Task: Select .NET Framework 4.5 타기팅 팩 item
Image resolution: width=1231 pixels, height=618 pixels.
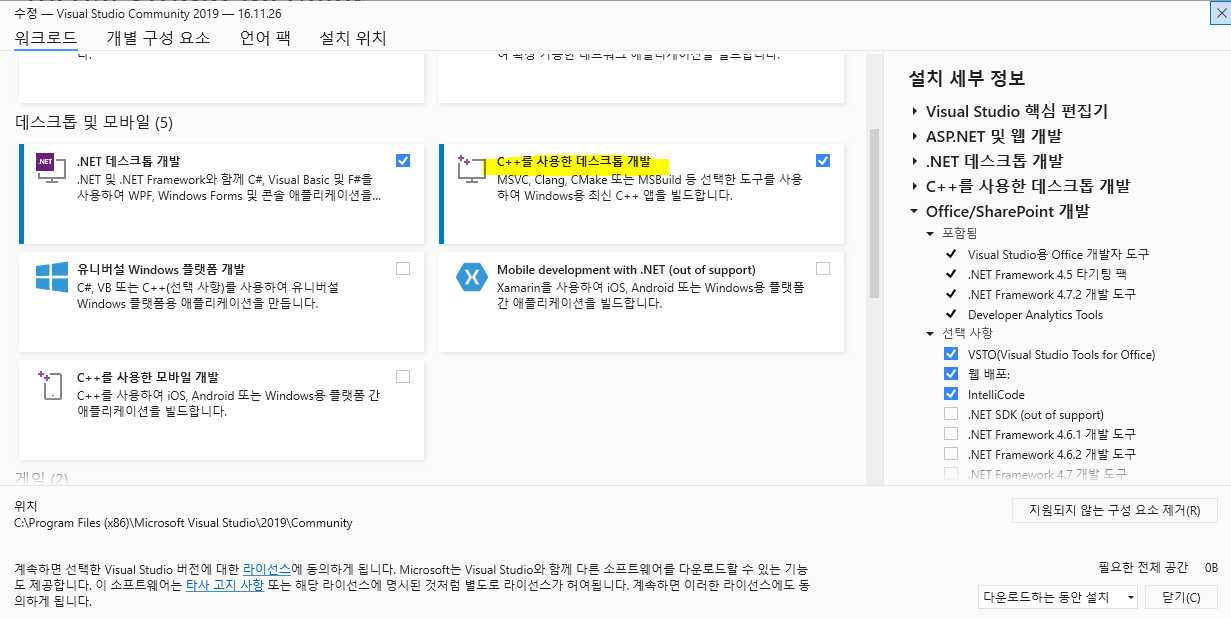Action: (1048, 274)
